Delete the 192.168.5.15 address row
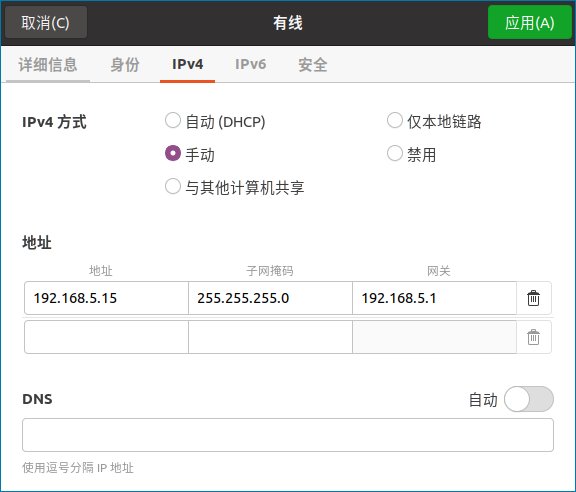This screenshot has width=576, height=492. 533,298
